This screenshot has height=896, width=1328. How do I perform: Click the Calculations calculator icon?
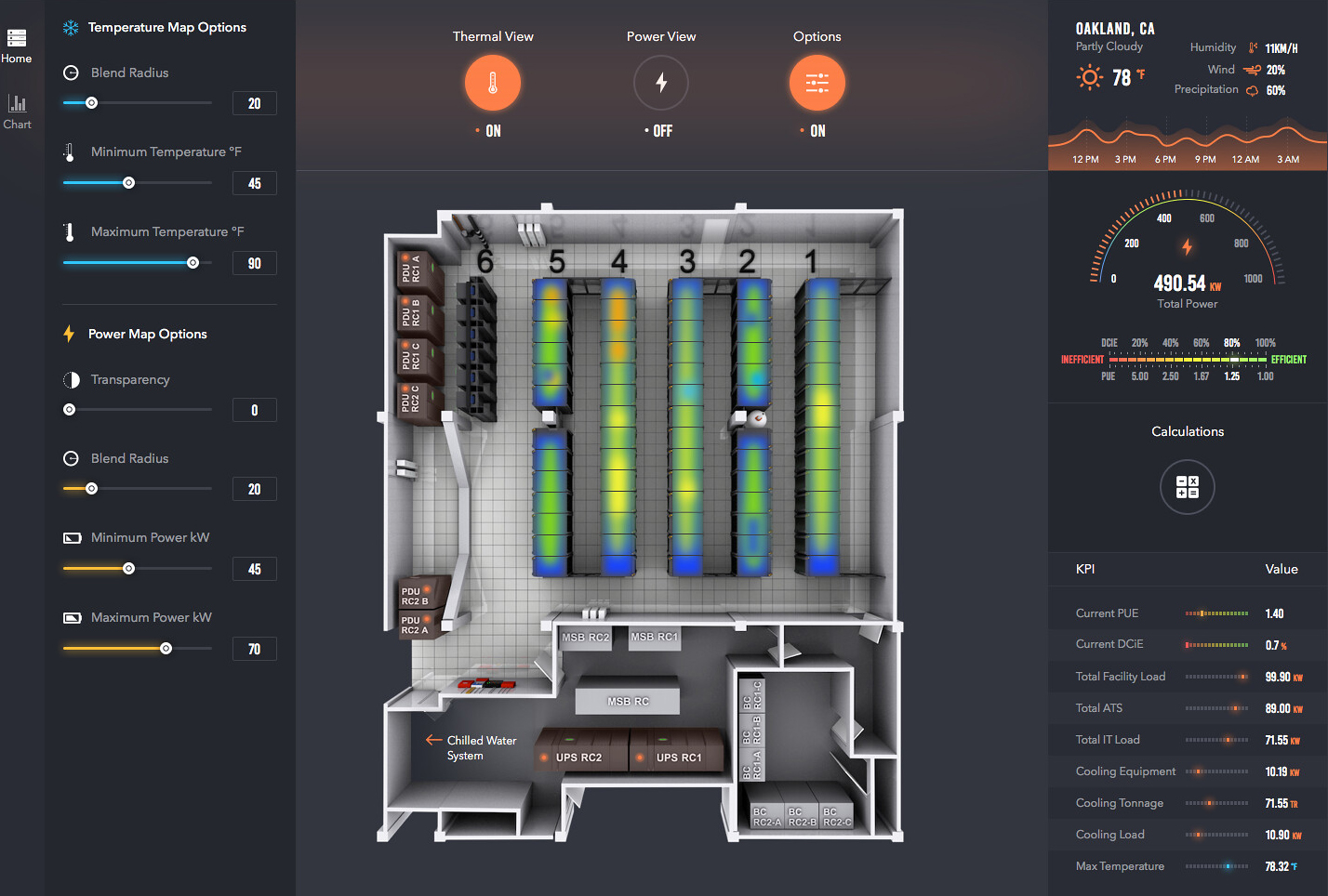click(1187, 487)
